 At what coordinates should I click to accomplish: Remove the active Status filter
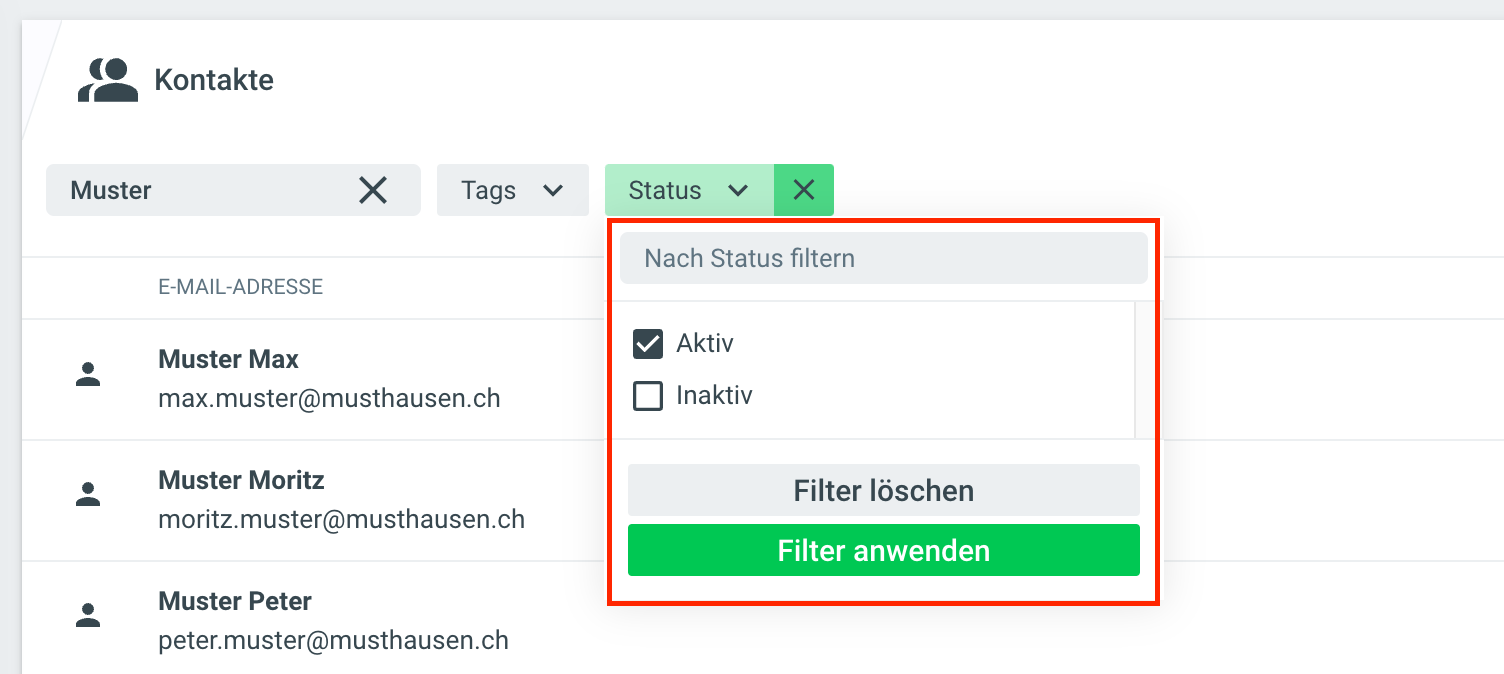coord(804,190)
